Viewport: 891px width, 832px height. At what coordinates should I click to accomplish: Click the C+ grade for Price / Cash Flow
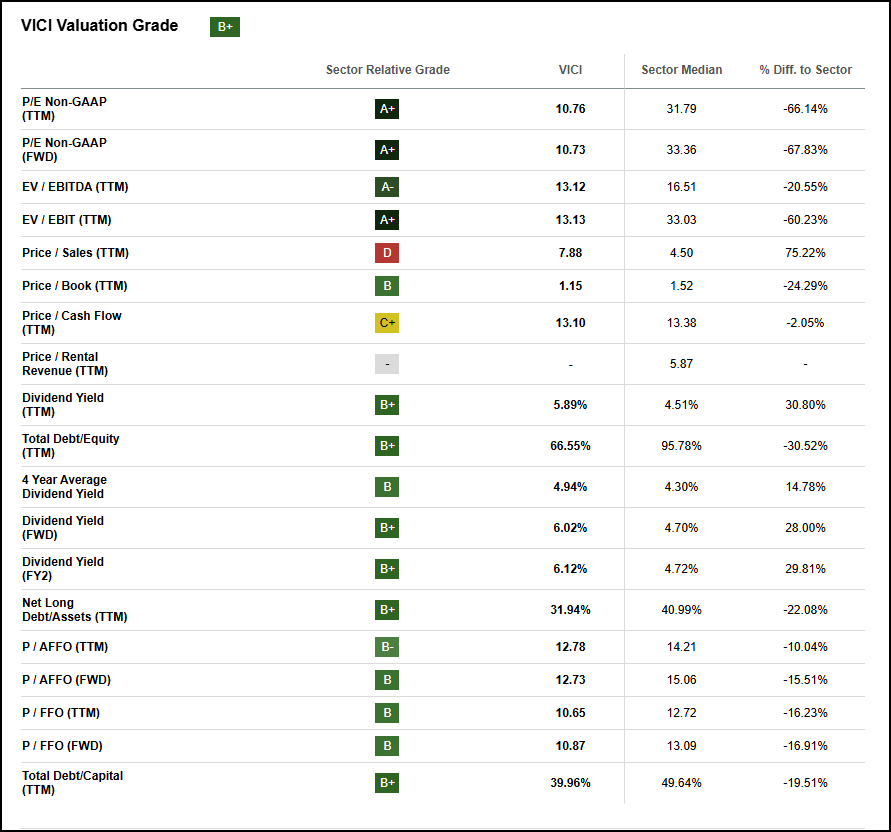coord(387,322)
